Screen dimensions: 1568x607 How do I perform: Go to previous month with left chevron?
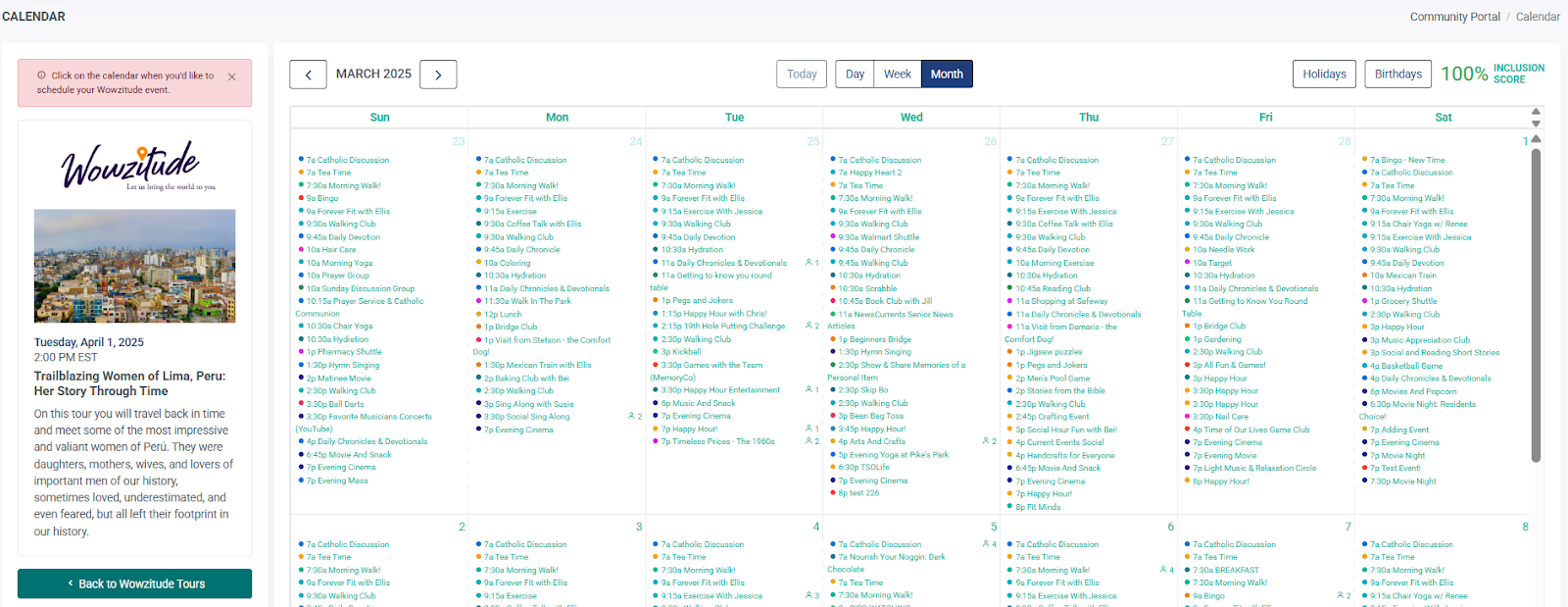point(308,75)
